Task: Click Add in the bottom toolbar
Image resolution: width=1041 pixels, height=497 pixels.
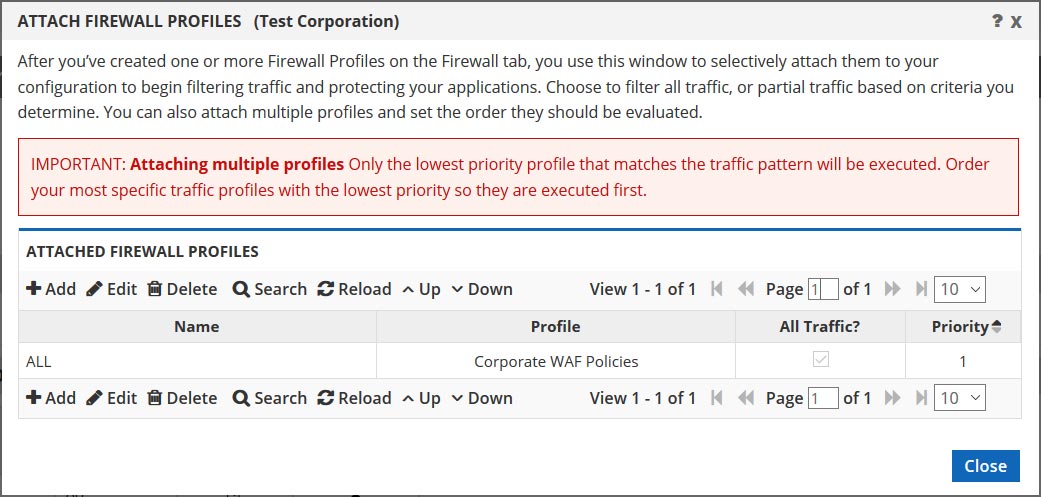Action: 51,398
